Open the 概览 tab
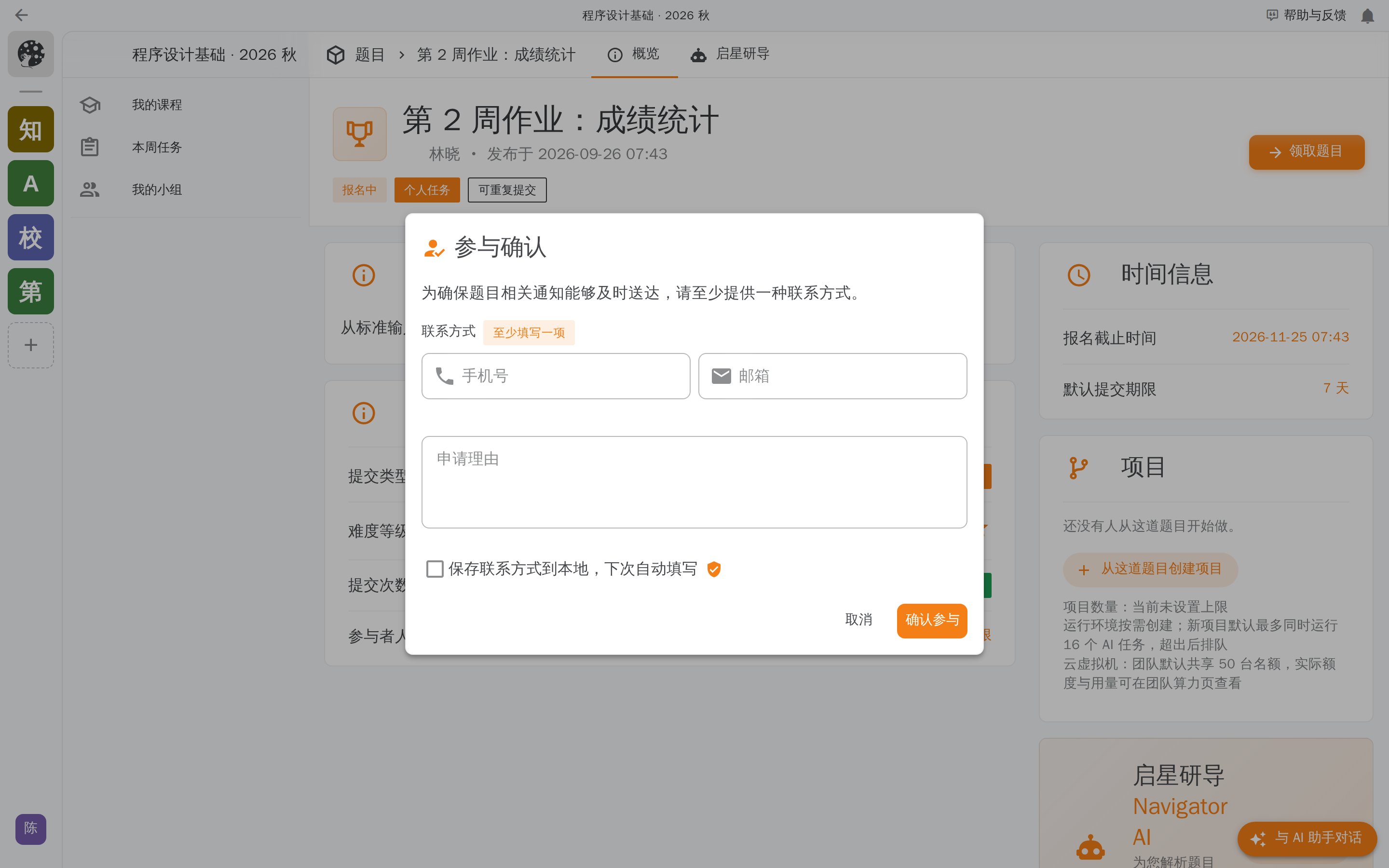This screenshot has height=868, width=1389. (634, 54)
